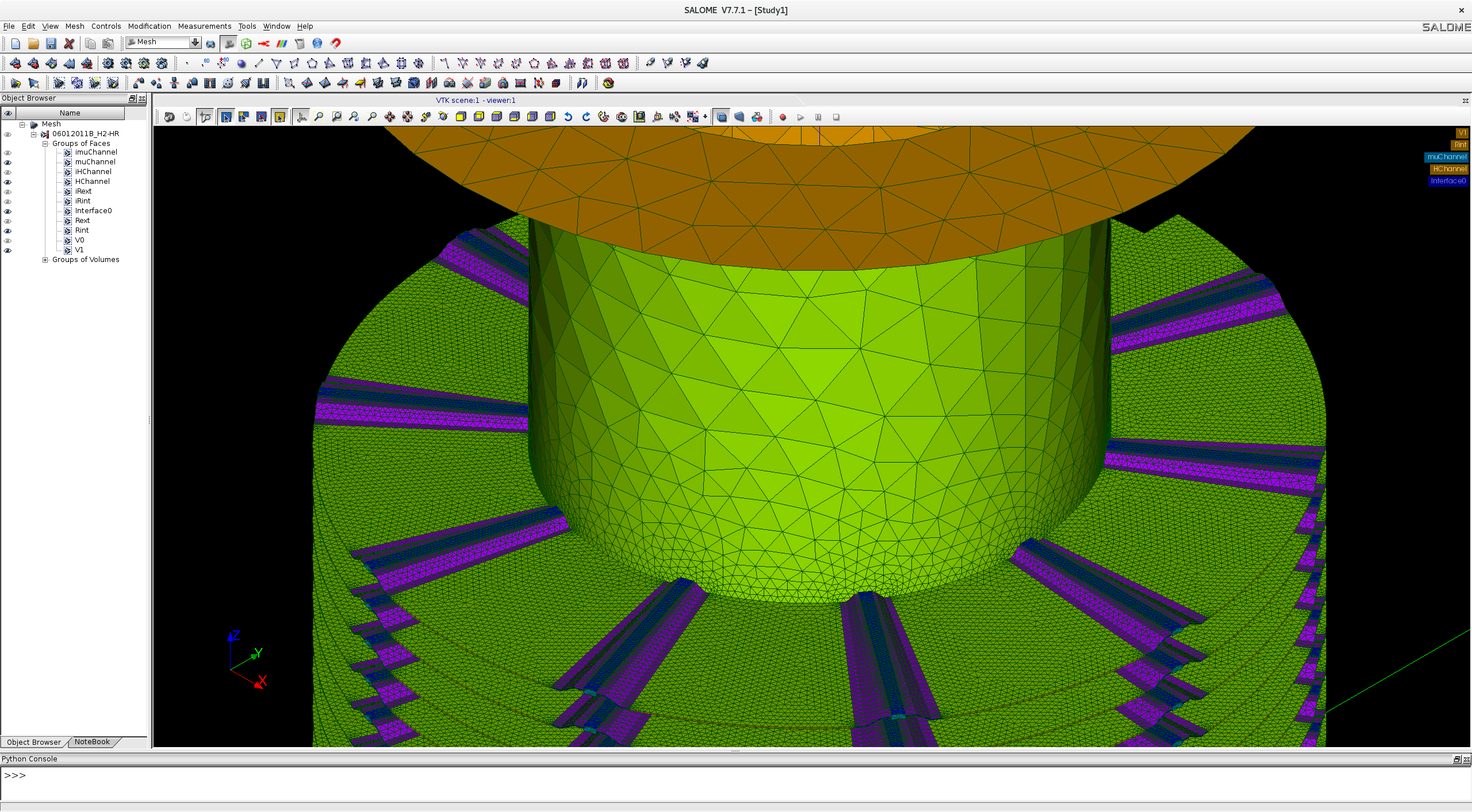The image size is (1472, 812).
Task: Collapse the 06012011B_H2-HR mesh node
Action: point(33,134)
